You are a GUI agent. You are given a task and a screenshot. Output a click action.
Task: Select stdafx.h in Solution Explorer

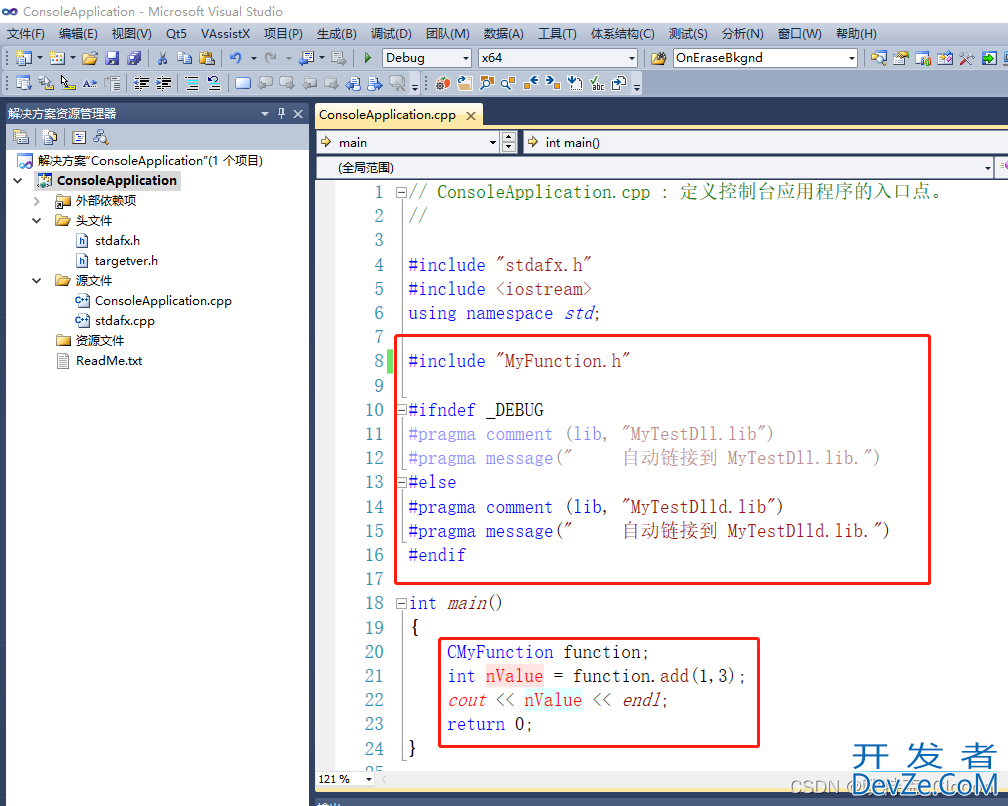[117, 241]
